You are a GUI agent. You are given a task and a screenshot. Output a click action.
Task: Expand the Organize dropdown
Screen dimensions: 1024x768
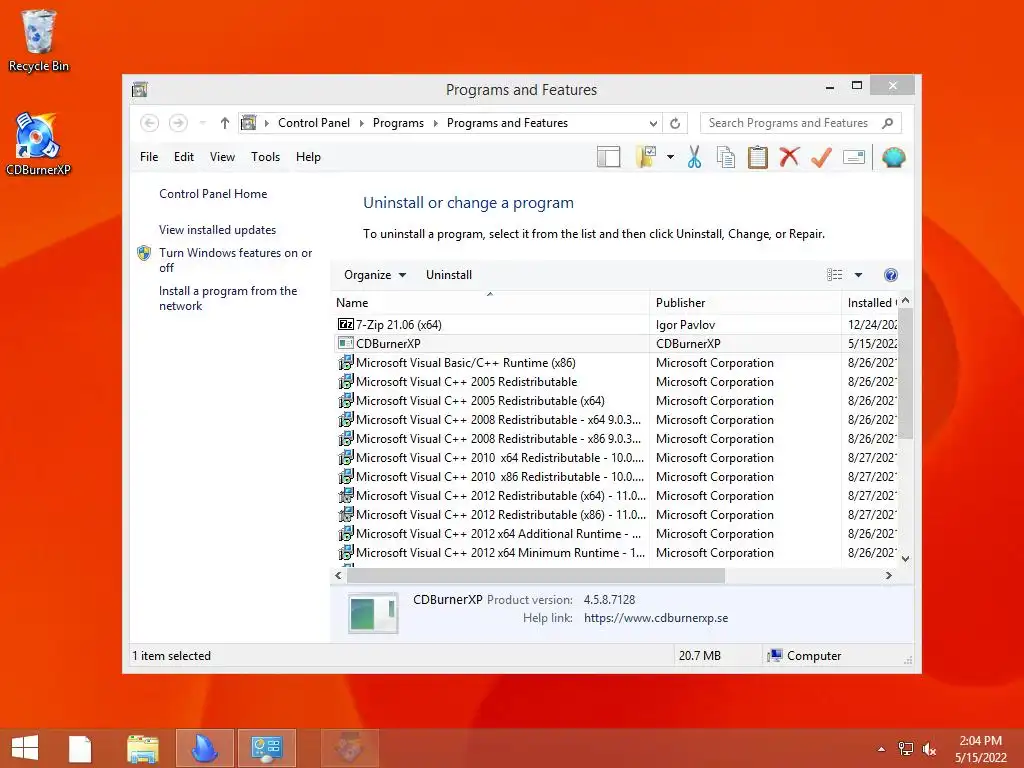click(x=375, y=275)
